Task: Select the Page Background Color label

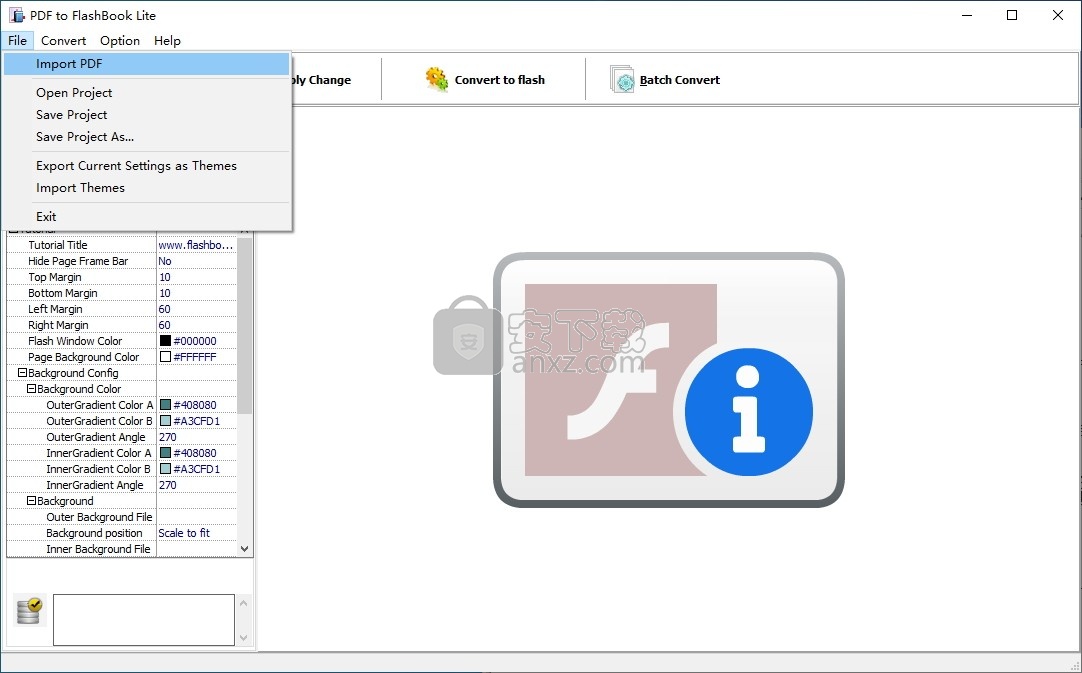Action: coord(83,357)
